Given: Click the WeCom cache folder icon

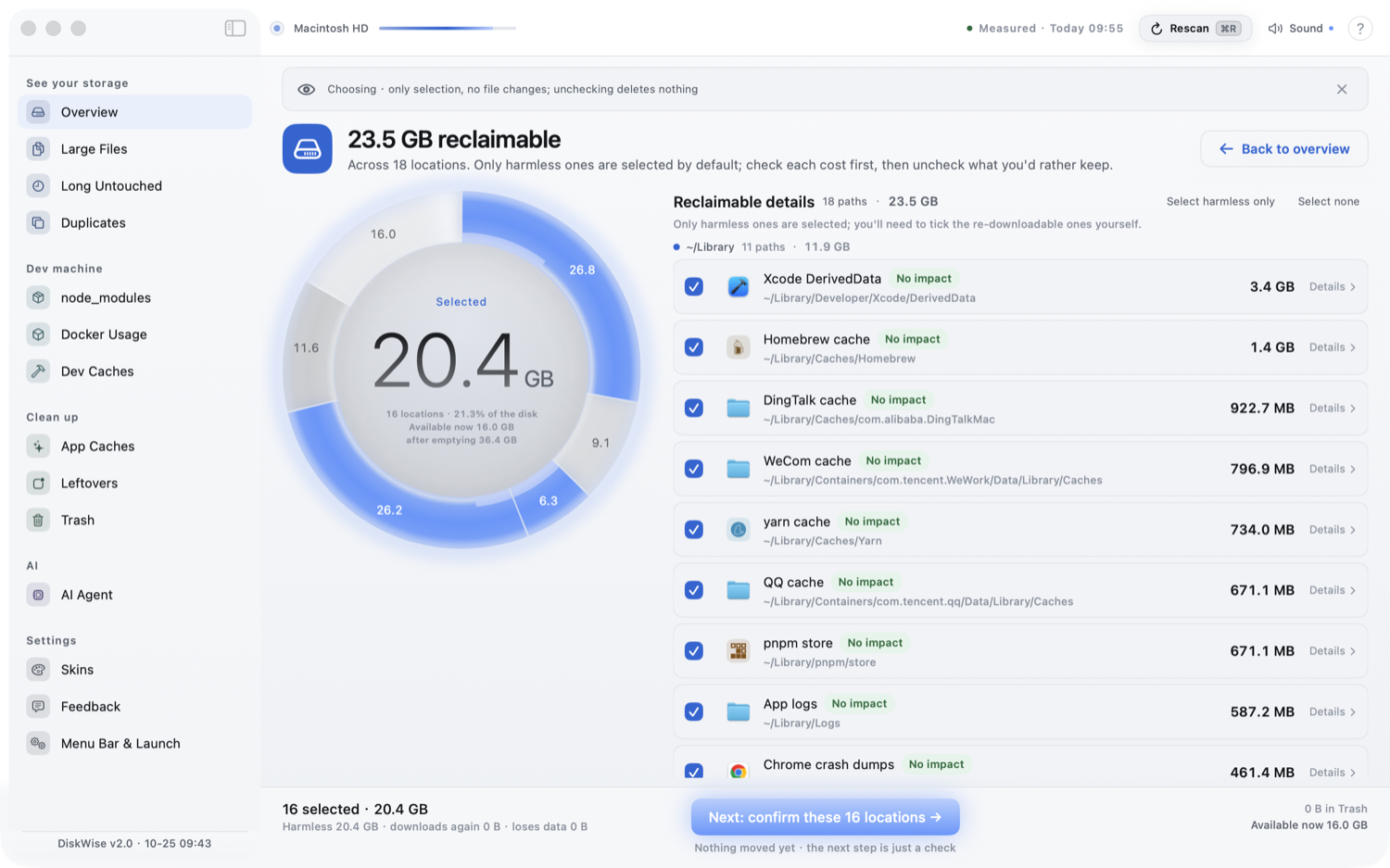Looking at the screenshot, I should [x=738, y=469].
